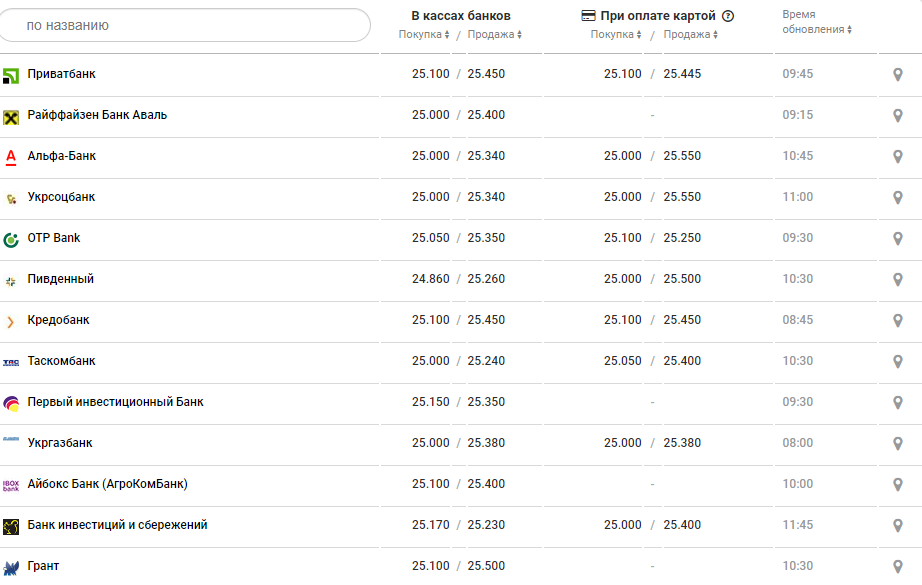Click the map marker for OTP Bank
Image resolution: width=922 pixels, height=585 pixels.
pos(897,239)
